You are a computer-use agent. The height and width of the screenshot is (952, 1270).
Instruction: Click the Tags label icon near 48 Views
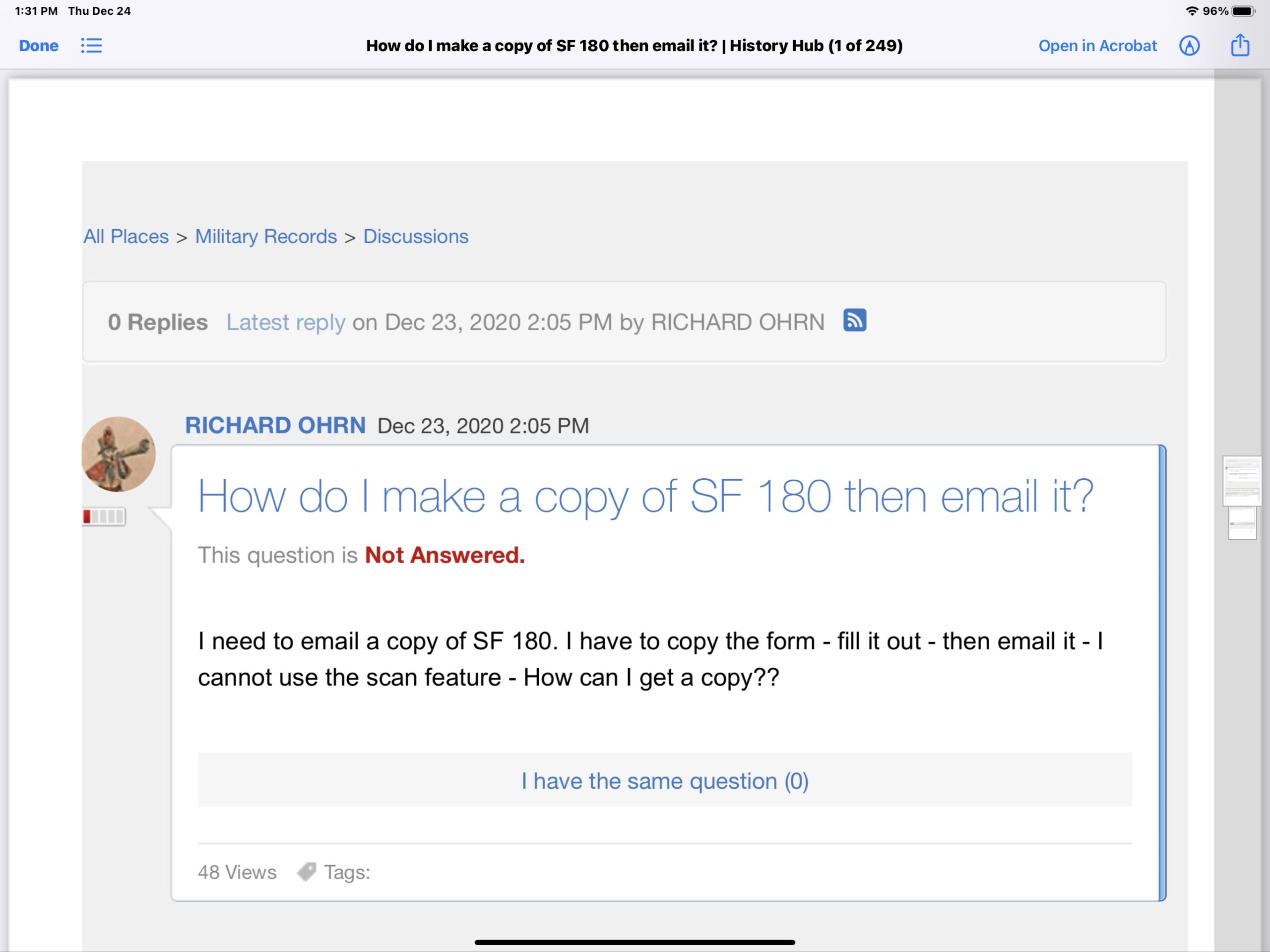pyautogui.click(x=307, y=872)
